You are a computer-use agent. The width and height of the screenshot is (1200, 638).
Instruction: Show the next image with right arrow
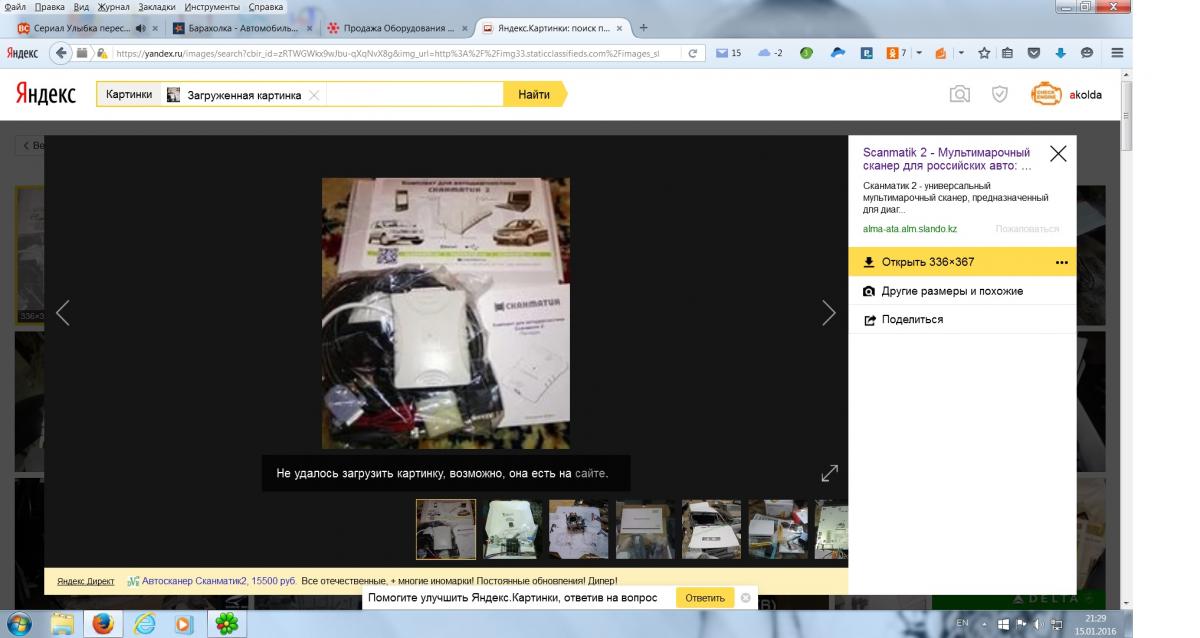point(828,313)
